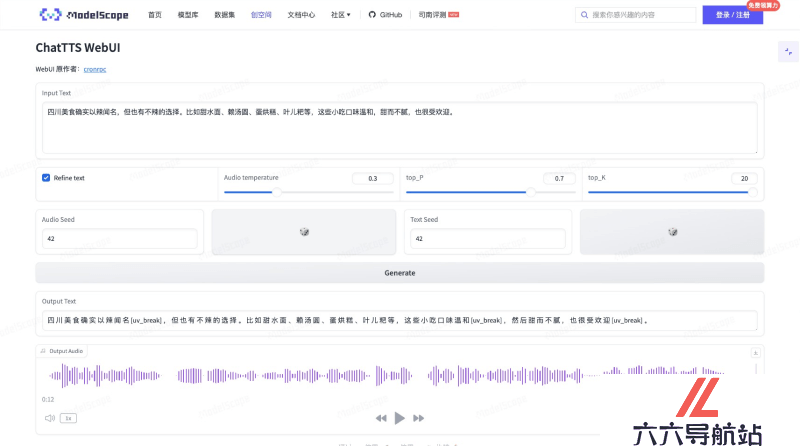Open the 数据集 navigation item
This screenshot has height=446, width=800.
[224, 15]
